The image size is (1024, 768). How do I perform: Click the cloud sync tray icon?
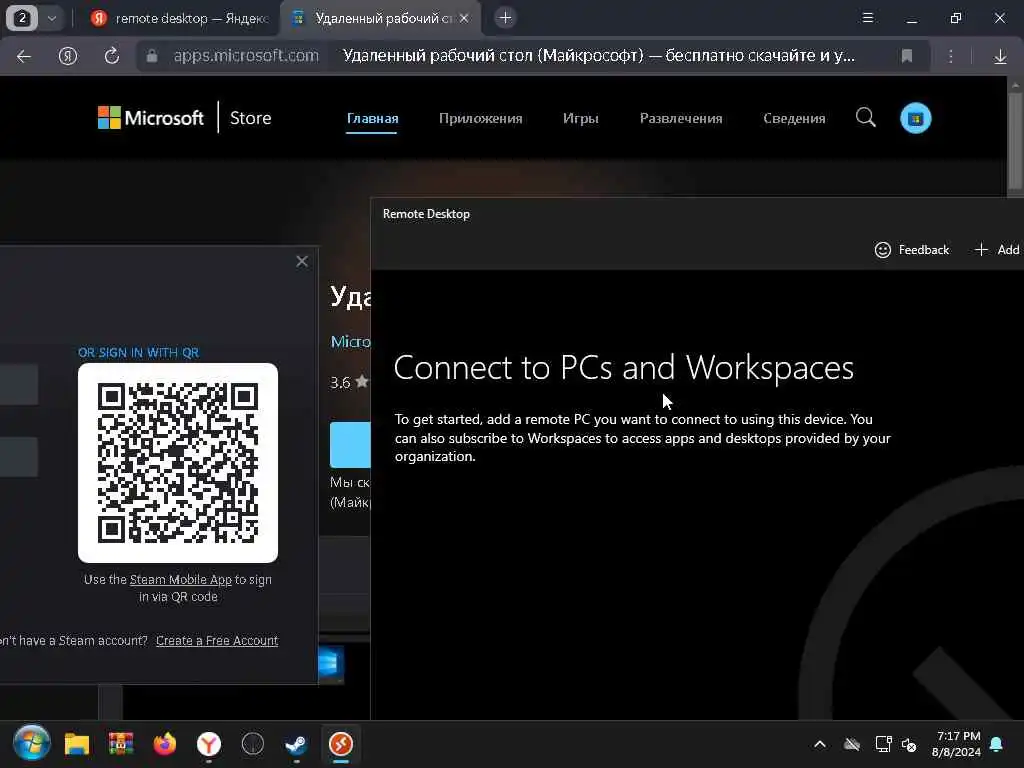coord(852,744)
